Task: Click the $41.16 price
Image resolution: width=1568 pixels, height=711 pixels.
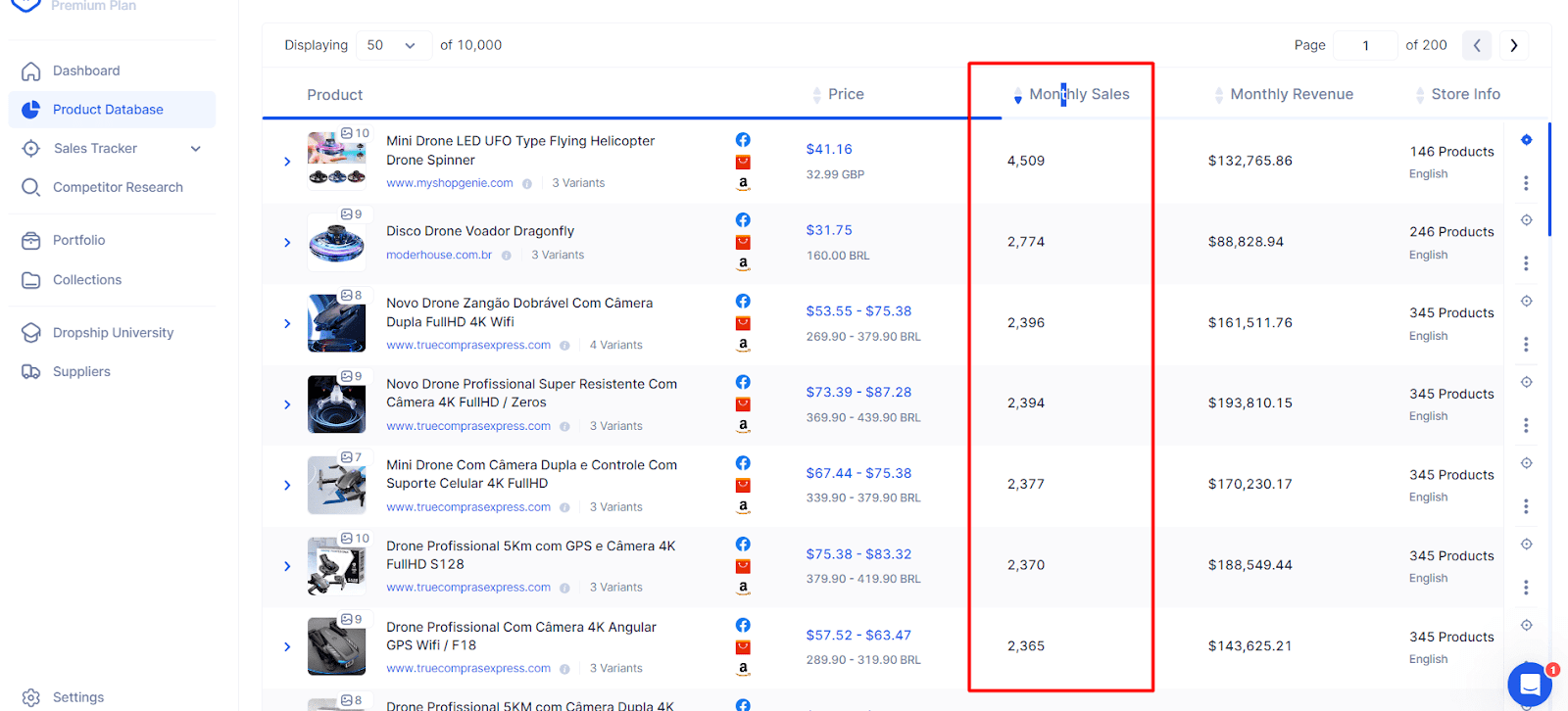Action: click(x=829, y=149)
